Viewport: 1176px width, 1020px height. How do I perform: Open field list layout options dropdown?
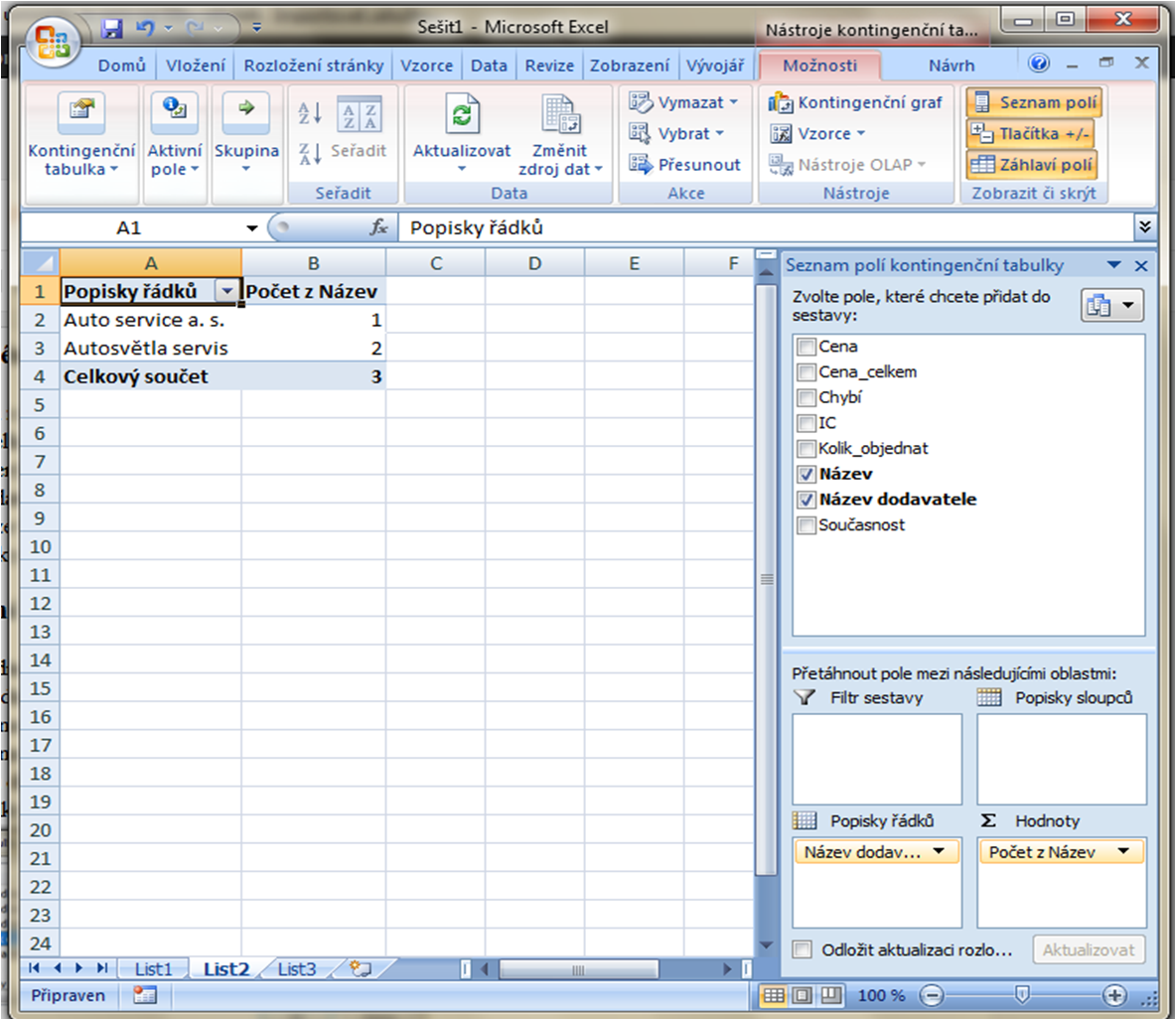pos(1112,305)
